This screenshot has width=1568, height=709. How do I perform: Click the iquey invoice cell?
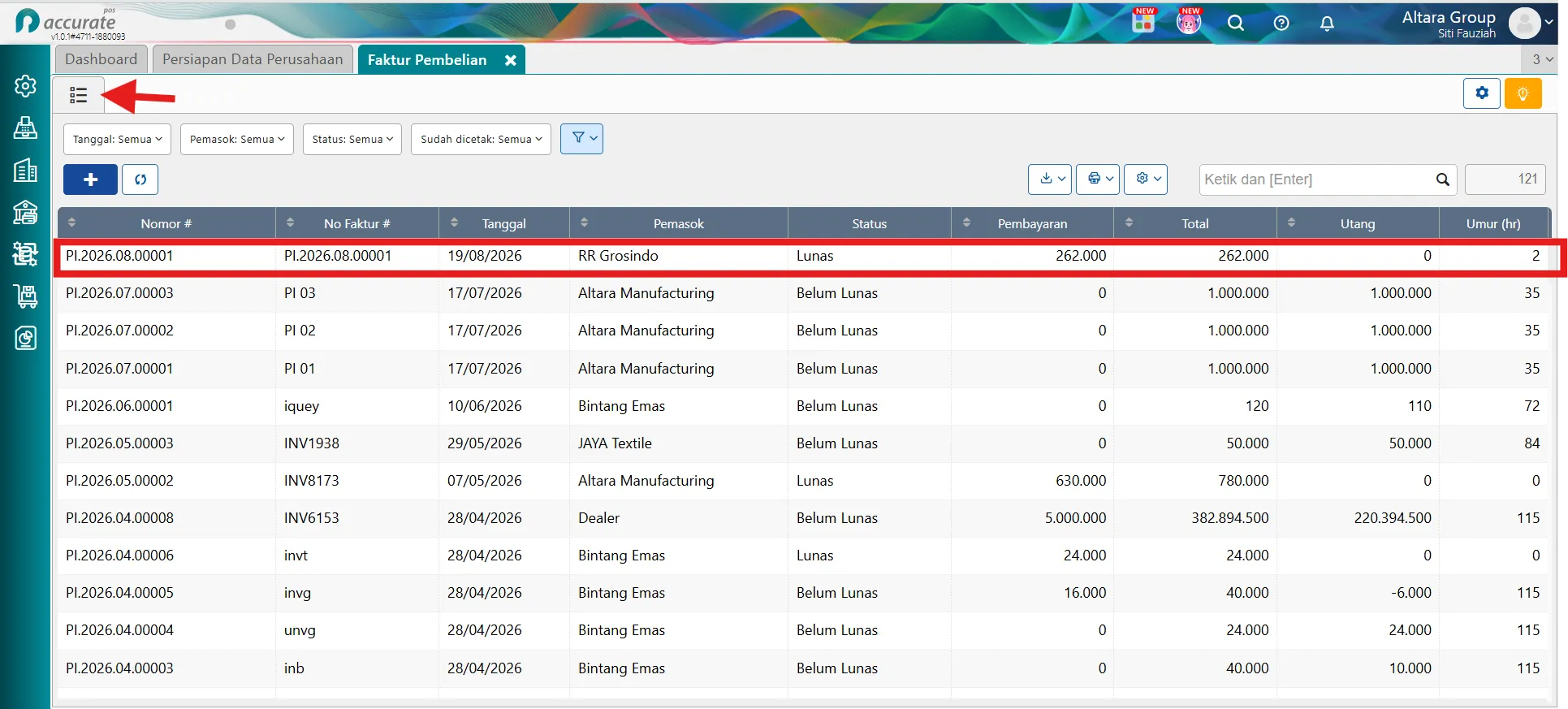pos(301,406)
